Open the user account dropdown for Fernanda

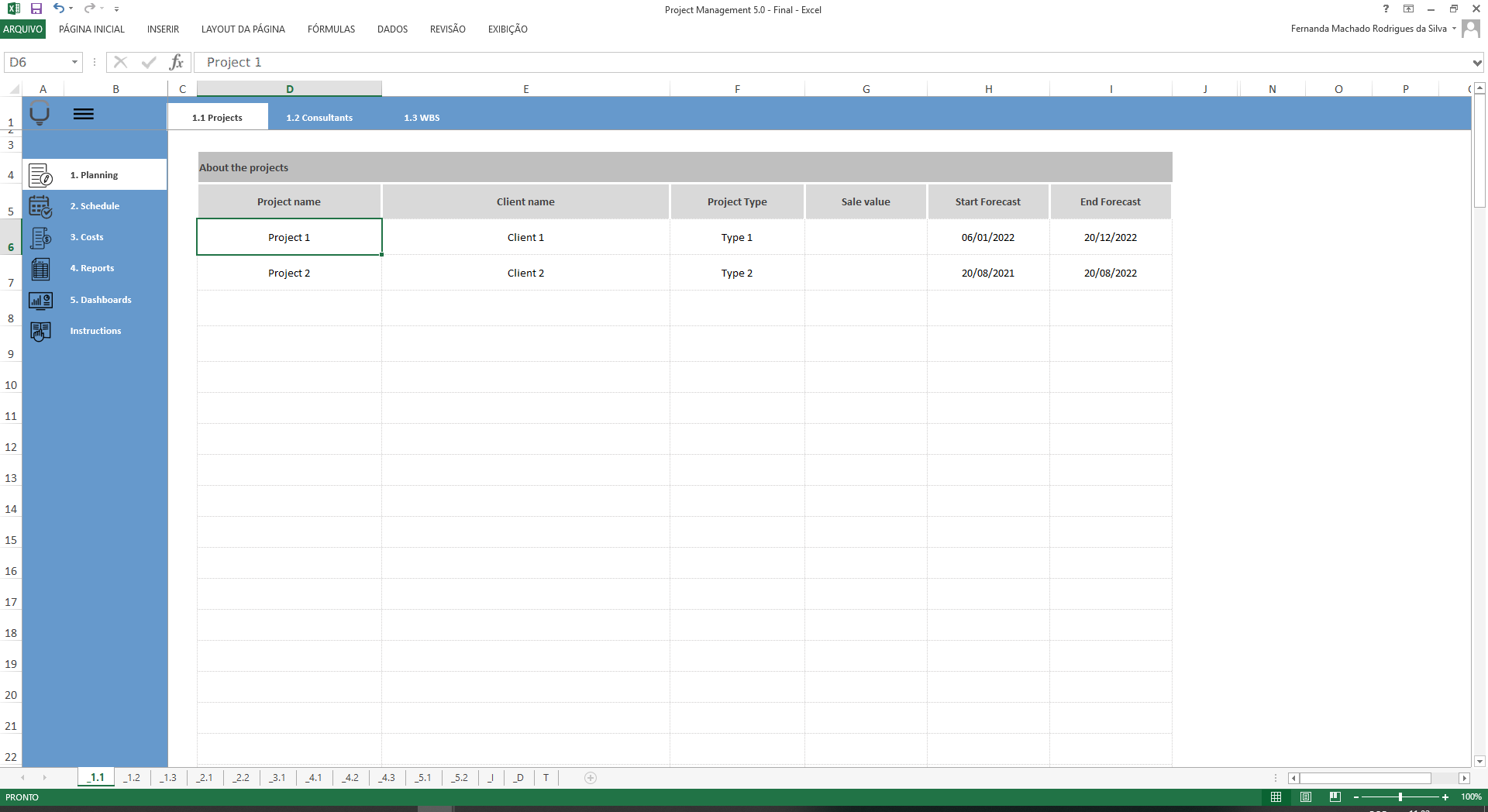1452,28
